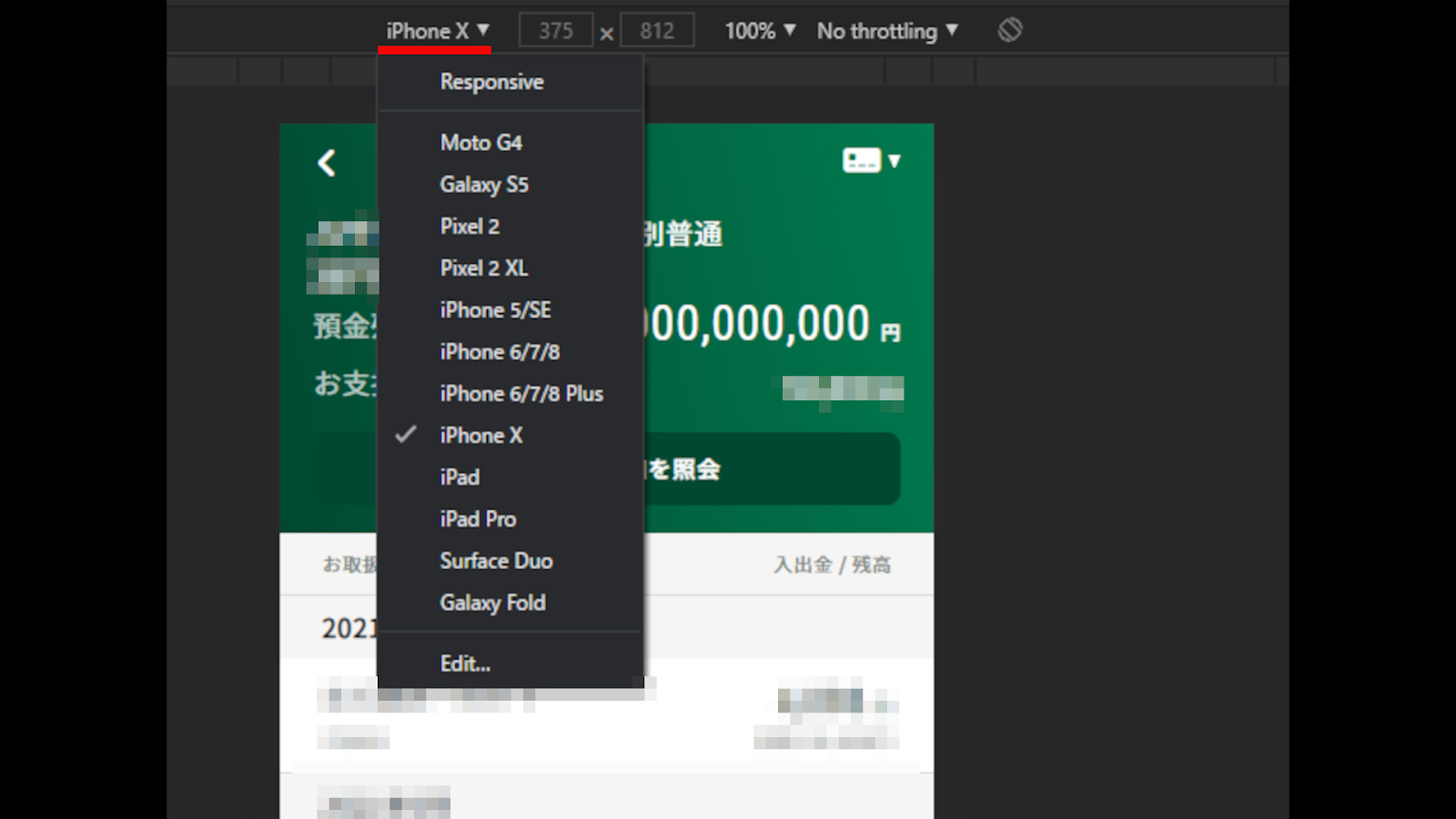
Task: Select iPhone 5/SE device
Action: coord(510,310)
